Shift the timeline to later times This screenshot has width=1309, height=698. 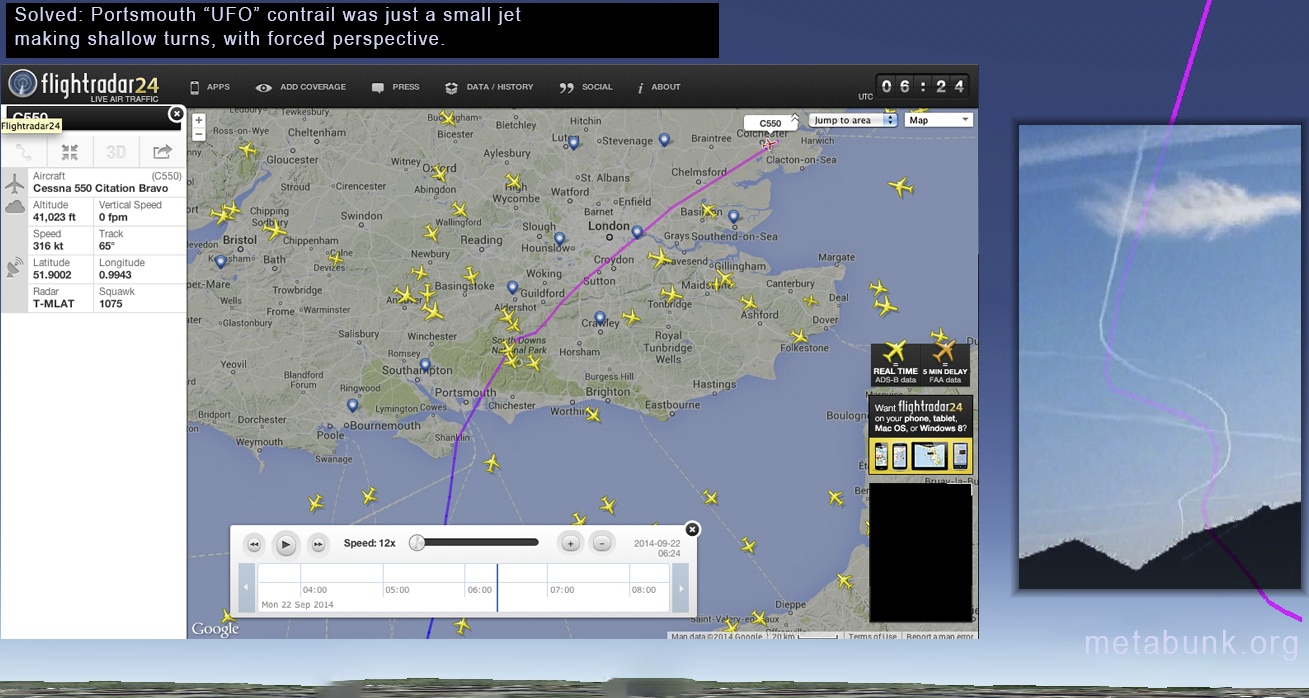(x=680, y=588)
